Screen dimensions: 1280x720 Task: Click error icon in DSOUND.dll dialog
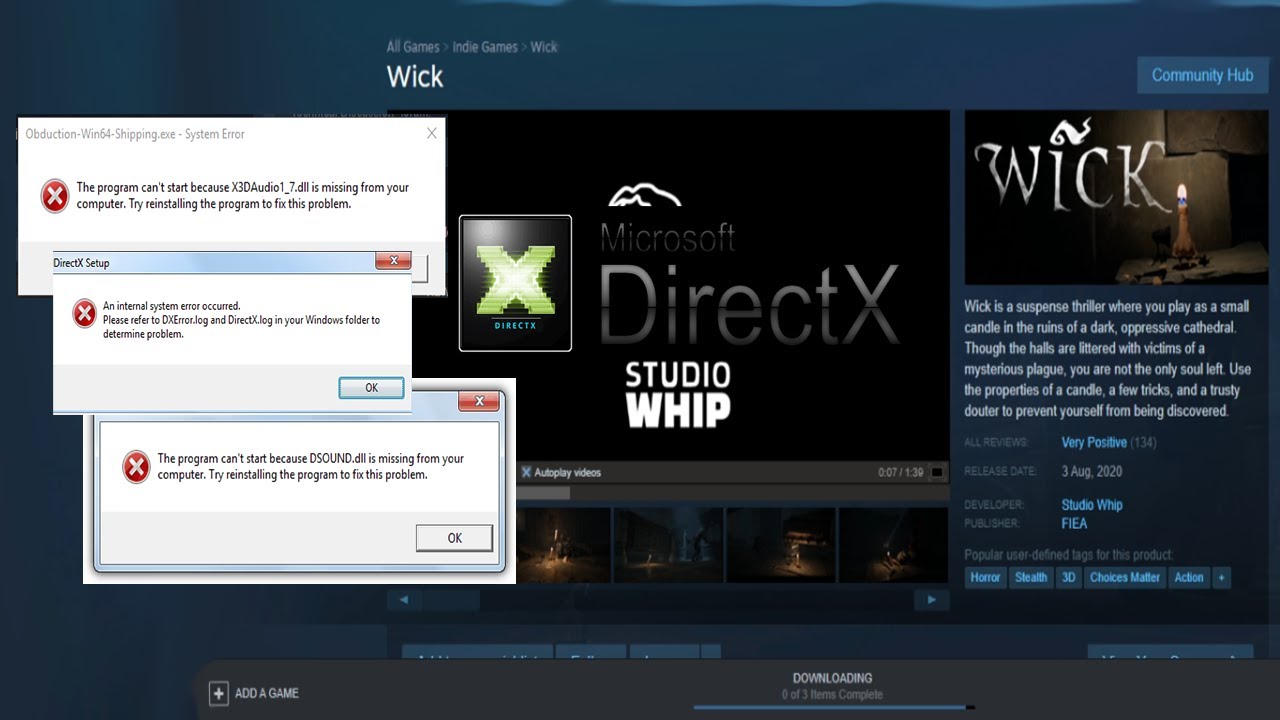point(136,467)
